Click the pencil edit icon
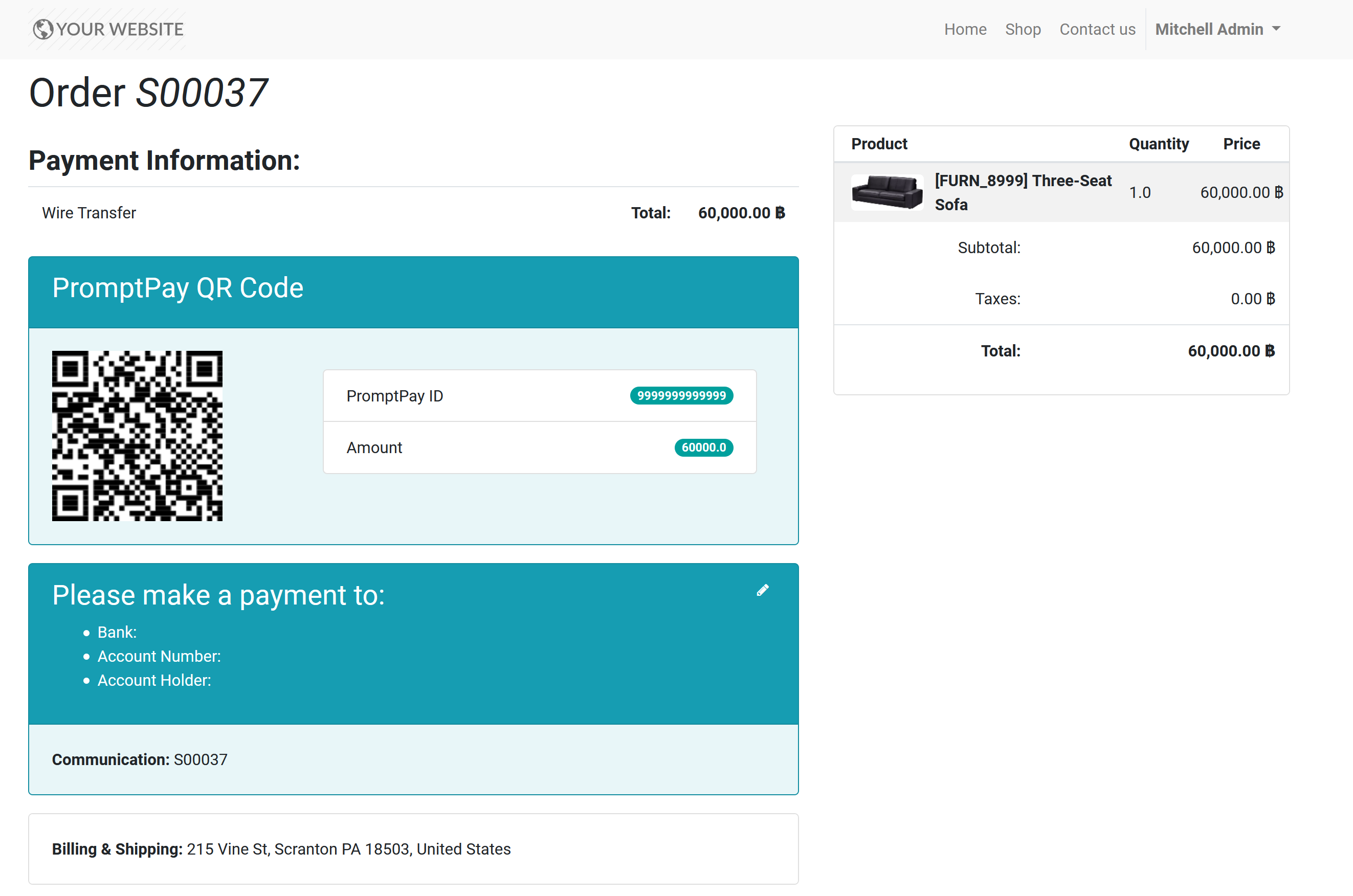The width and height of the screenshot is (1353, 896). (x=763, y=590)
